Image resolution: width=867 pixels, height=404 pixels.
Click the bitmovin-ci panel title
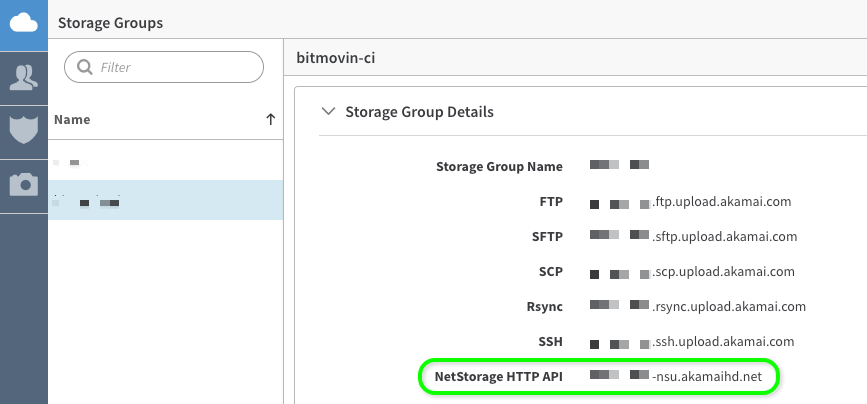335,58
